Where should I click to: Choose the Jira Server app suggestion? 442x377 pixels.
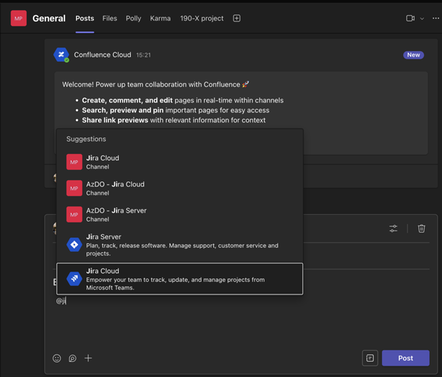click(180, 245)
